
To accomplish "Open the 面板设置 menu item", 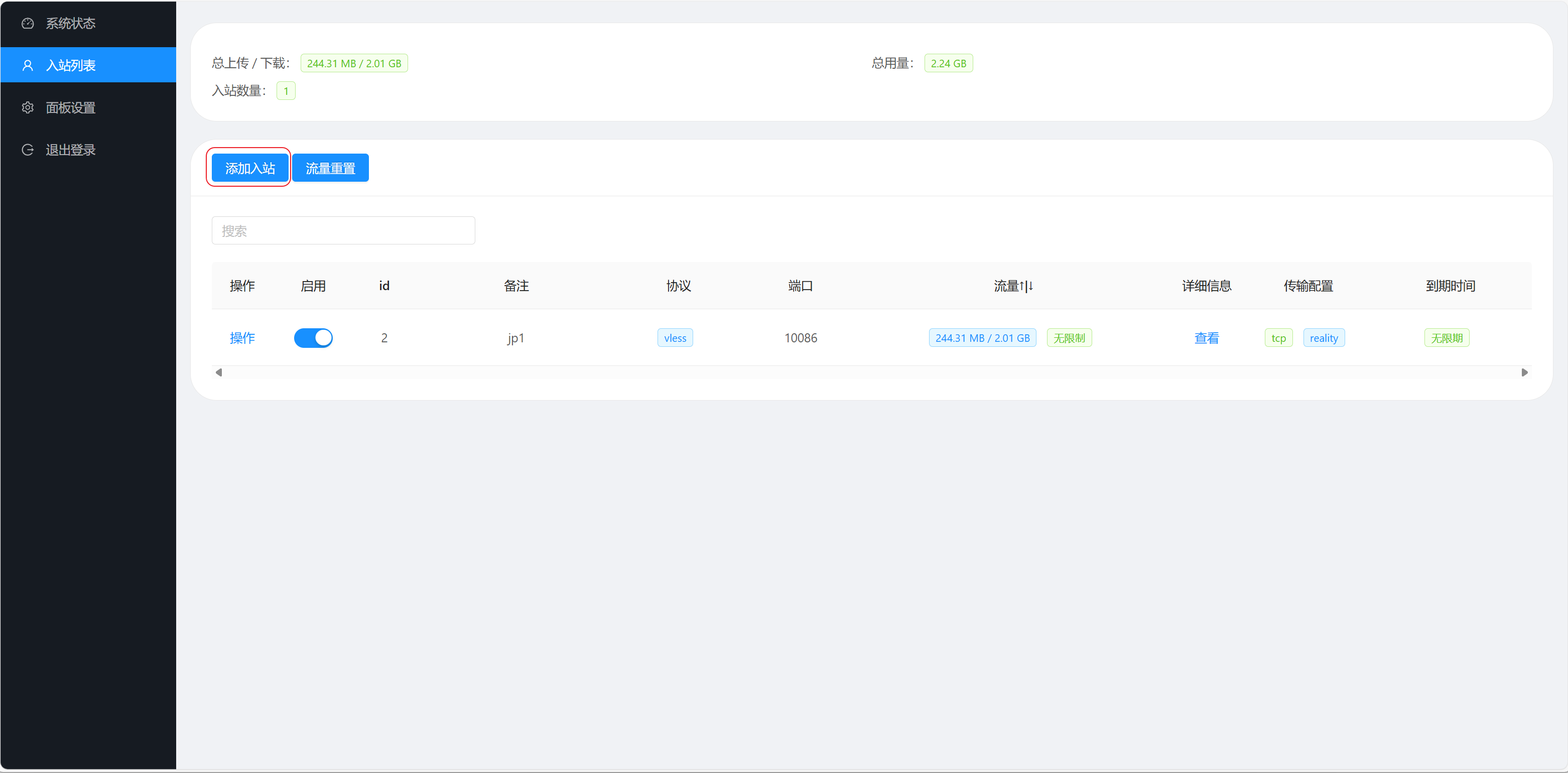I will pyautogui.click(x=88, y=108).
